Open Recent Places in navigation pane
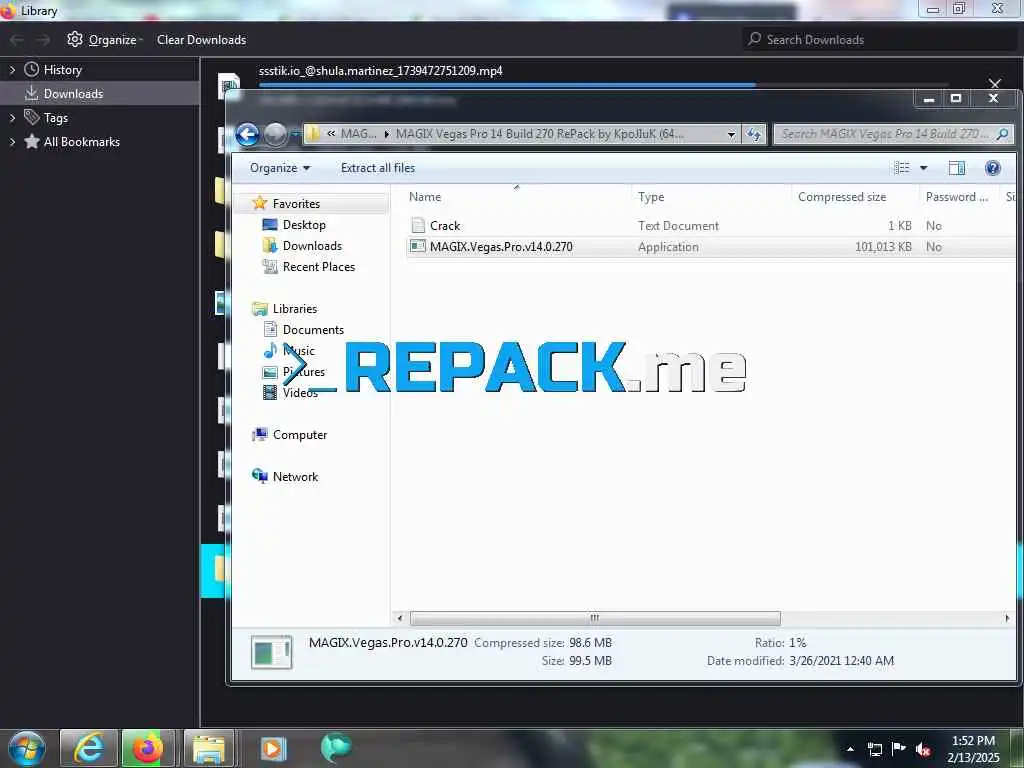This screenshot has height=768, width=1024. click(x=319, y=266)
